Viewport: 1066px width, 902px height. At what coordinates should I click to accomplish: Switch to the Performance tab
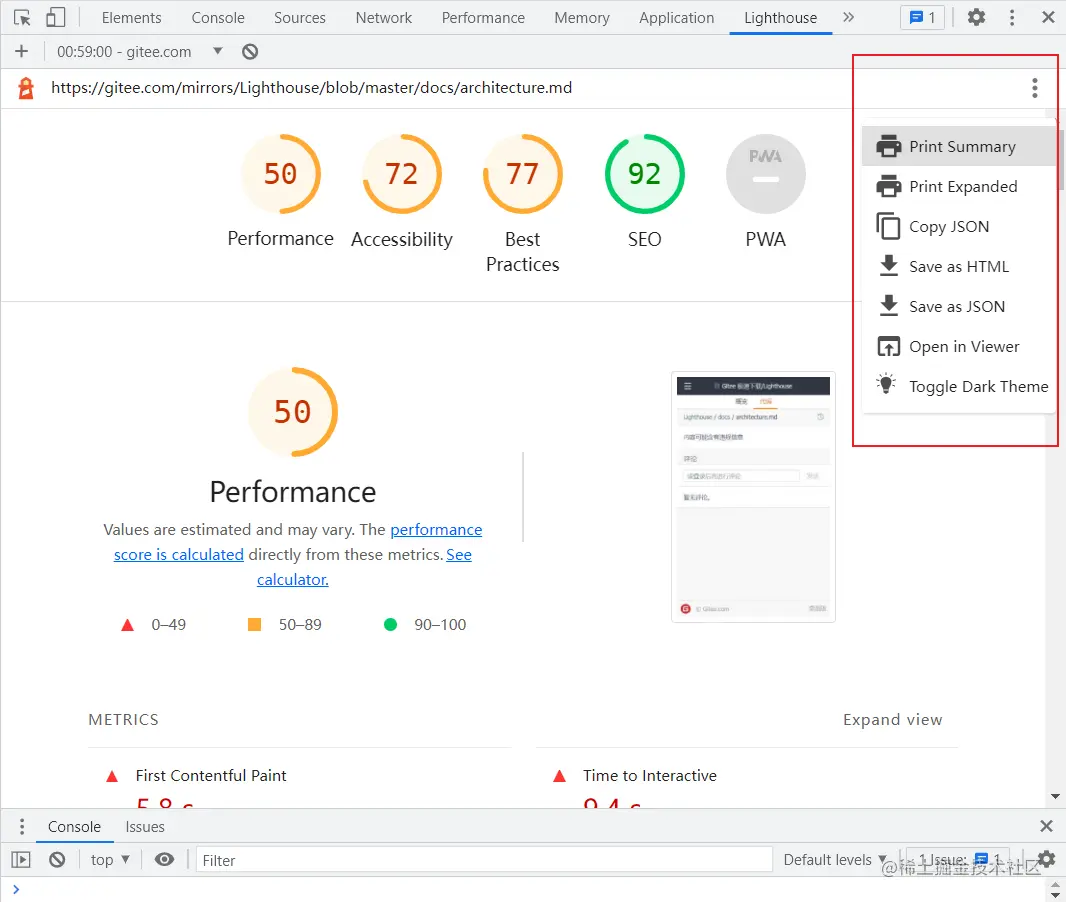(x=483, y=18)
